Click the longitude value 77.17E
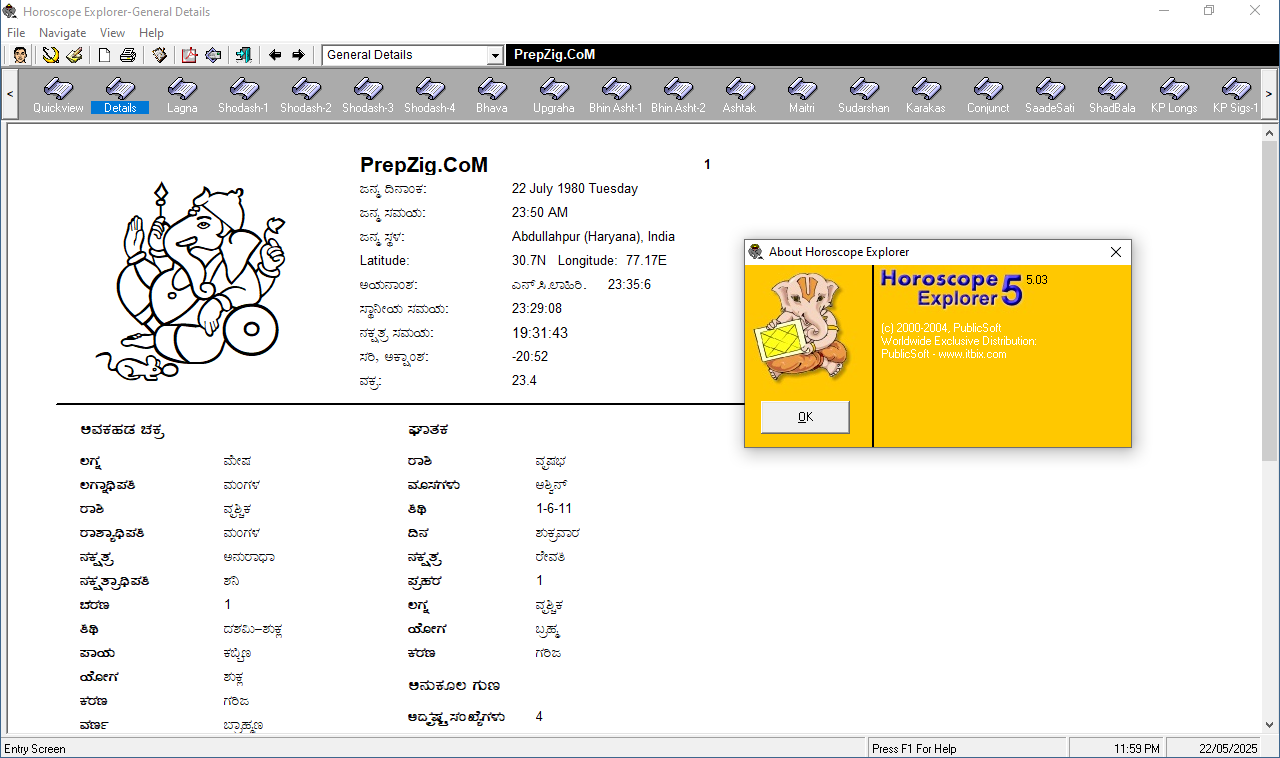 tap(646, 261)
